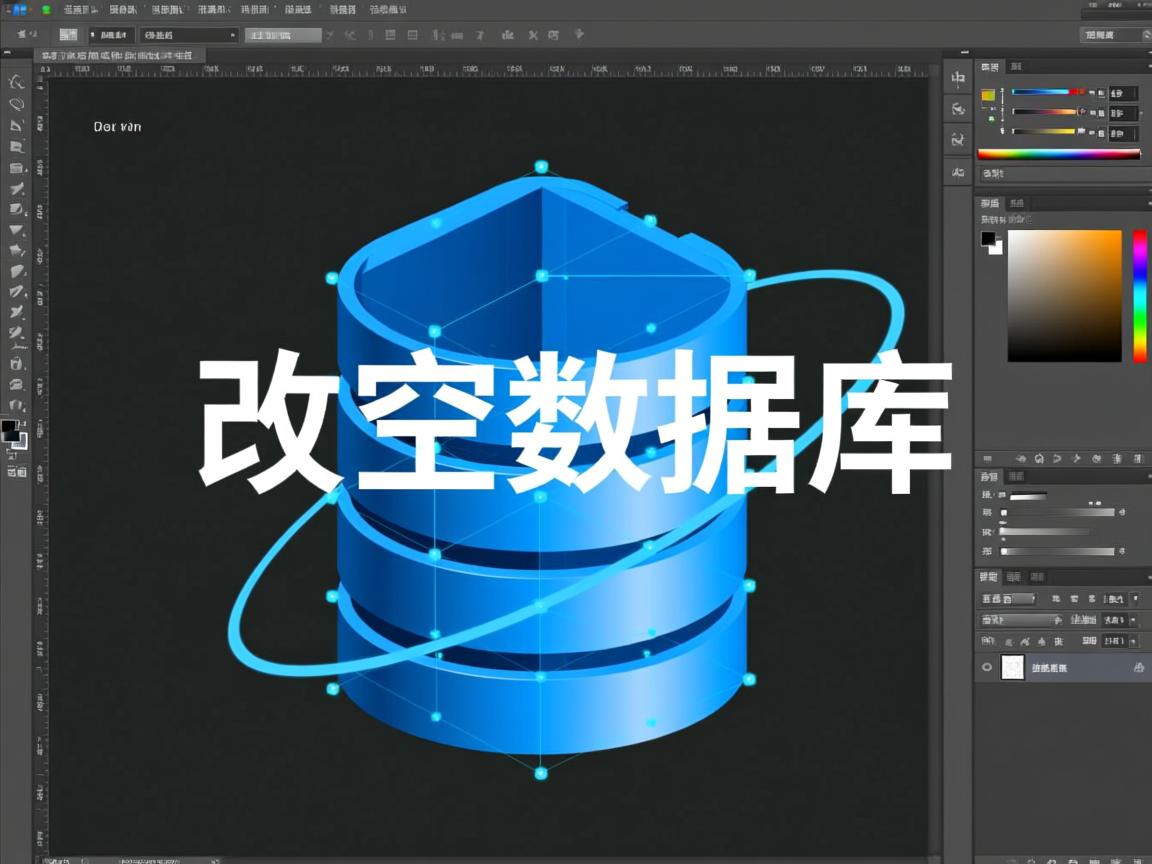Click the bottom icon in the collapsed panel strip

coord(958,172)
